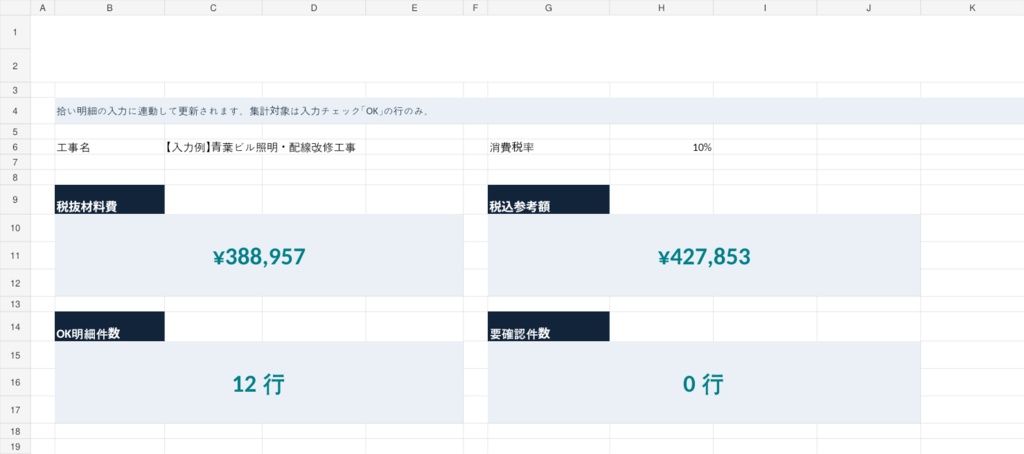This screenshot has height=454, width=1024.
Task: Select row header 18
Action: pos(16,431)
